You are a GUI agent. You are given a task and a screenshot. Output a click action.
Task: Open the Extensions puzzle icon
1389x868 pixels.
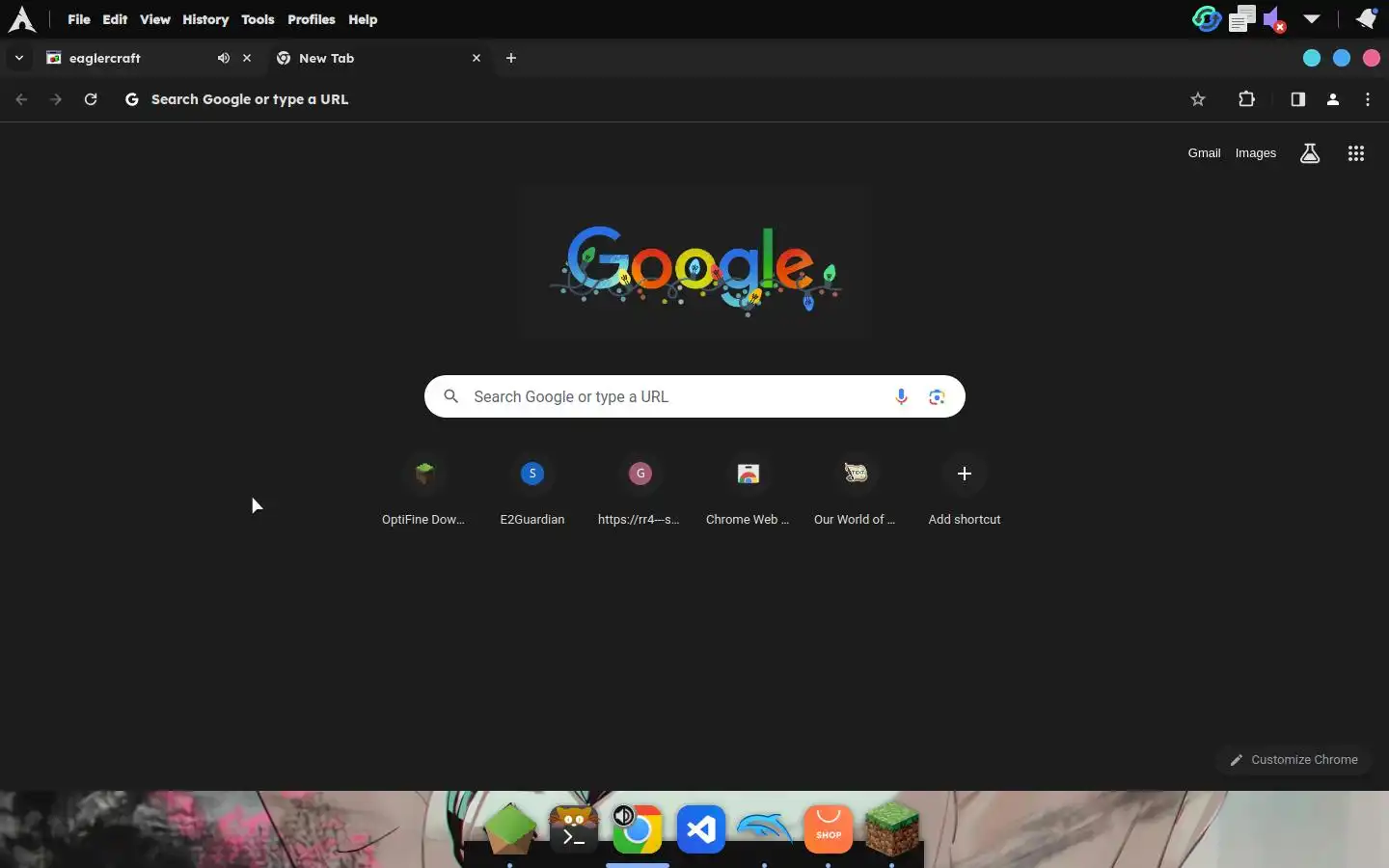[1246, 99]
